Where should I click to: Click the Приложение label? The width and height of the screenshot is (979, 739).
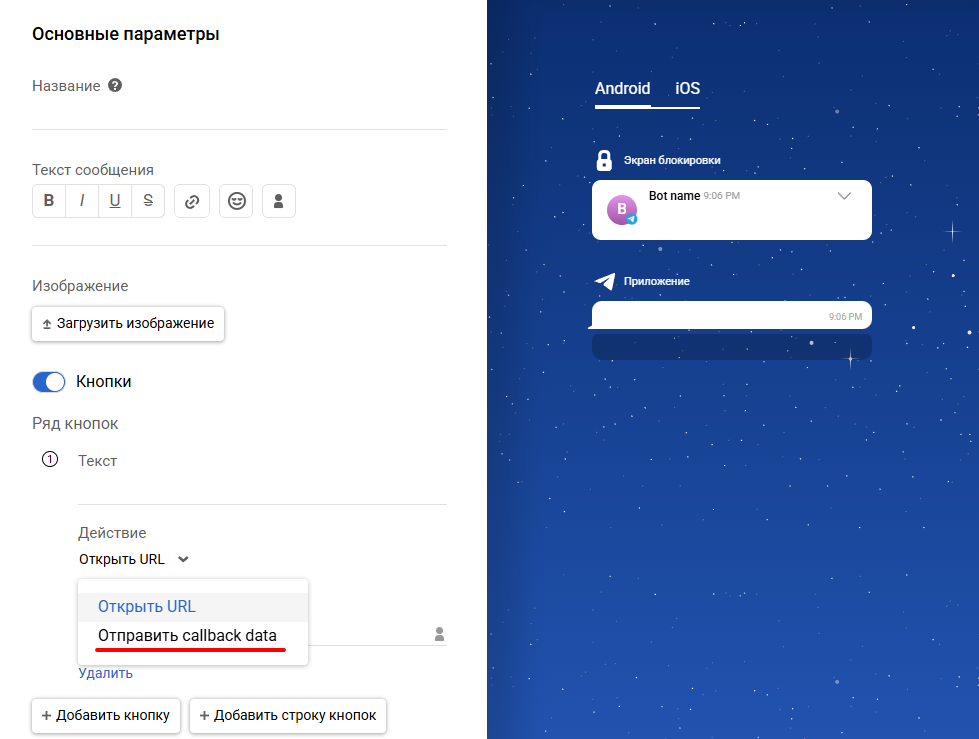click(x=656, y=281)
